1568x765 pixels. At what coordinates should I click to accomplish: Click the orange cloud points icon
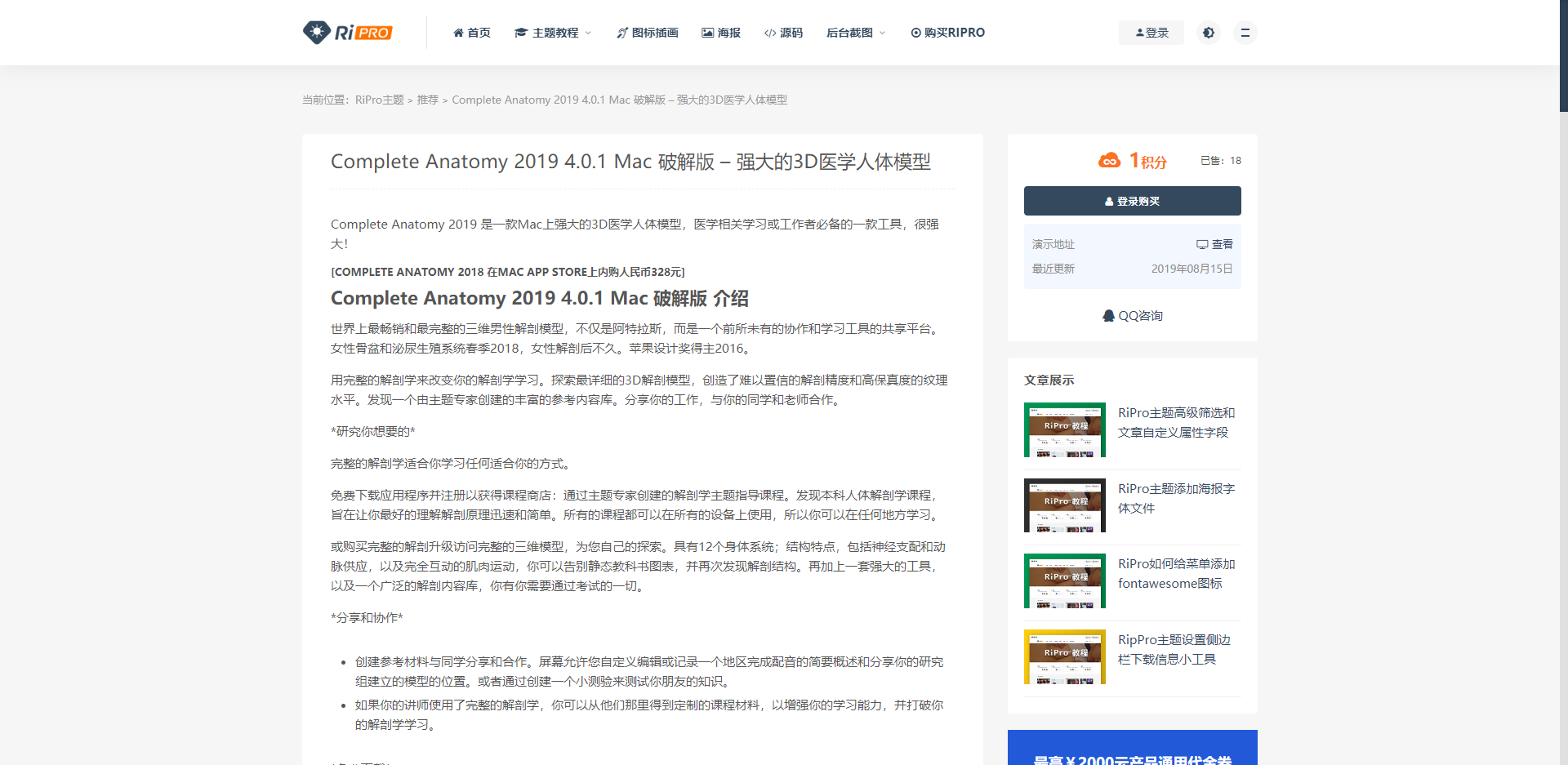(1109, 161)
